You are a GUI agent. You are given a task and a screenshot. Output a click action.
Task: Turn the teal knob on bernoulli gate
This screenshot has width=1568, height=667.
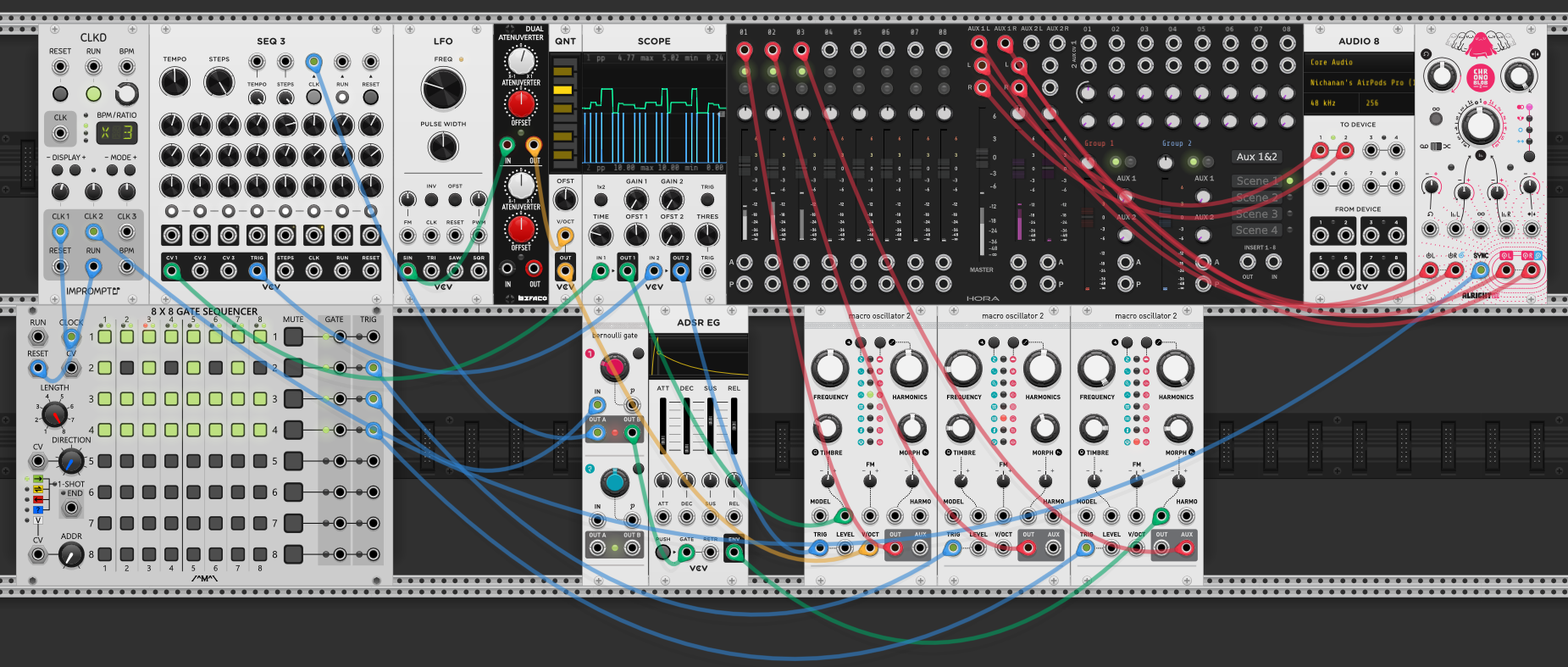pyautogui.click(x=614, y=483)
